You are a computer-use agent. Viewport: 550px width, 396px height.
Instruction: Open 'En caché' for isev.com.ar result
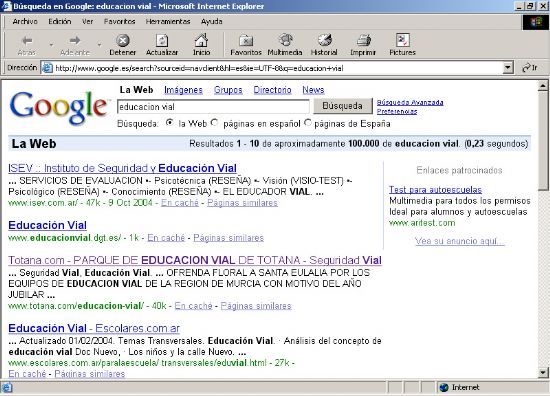point(180,203)
